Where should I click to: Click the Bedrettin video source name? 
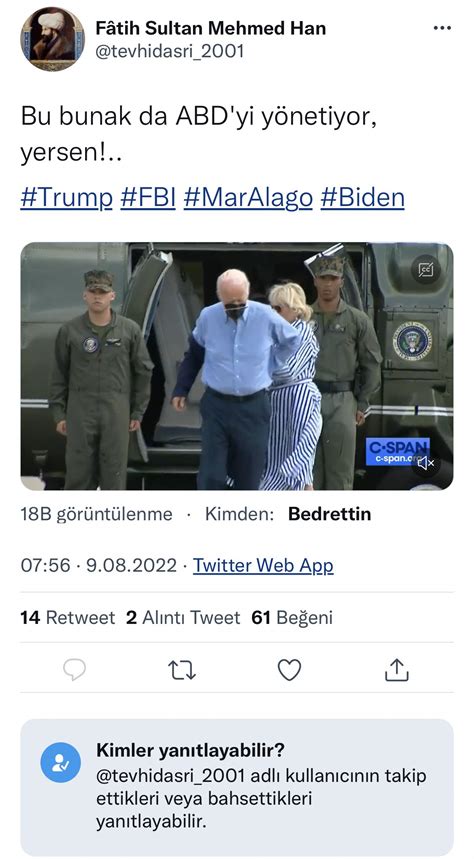coord(329,514)
